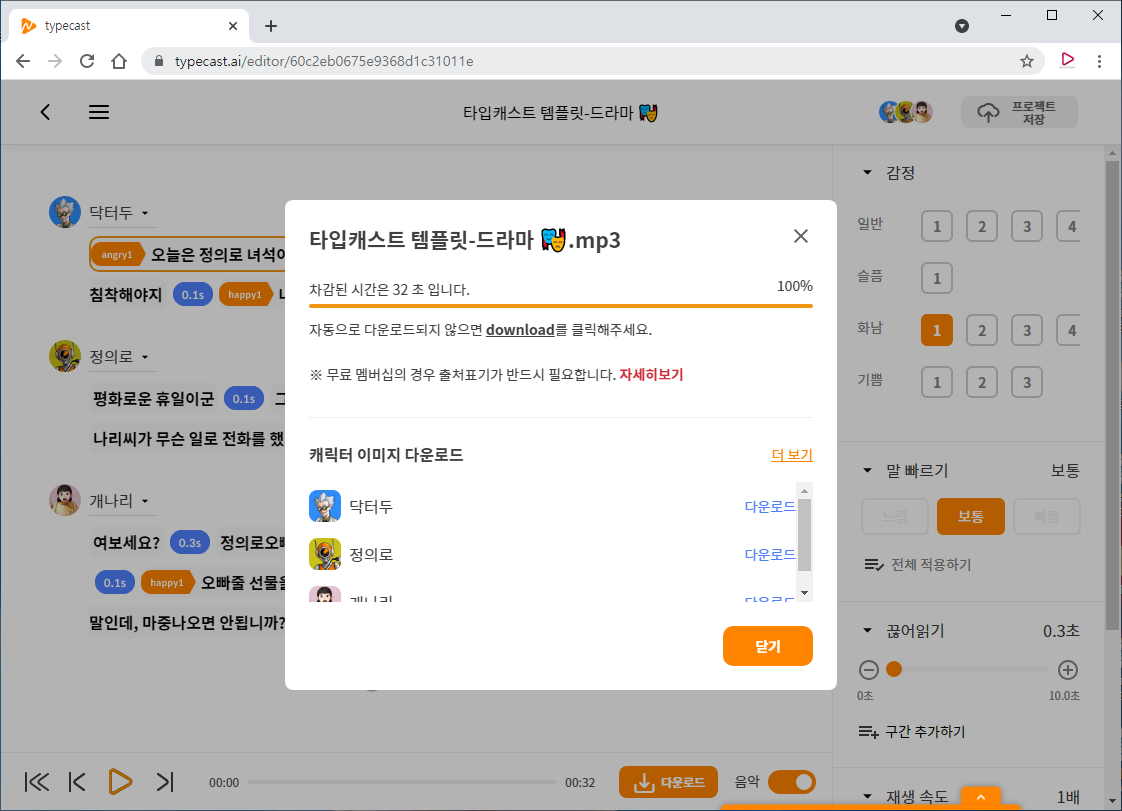
Task: Select 정의로 avatar in the dialog list
Action: point(325,555)
